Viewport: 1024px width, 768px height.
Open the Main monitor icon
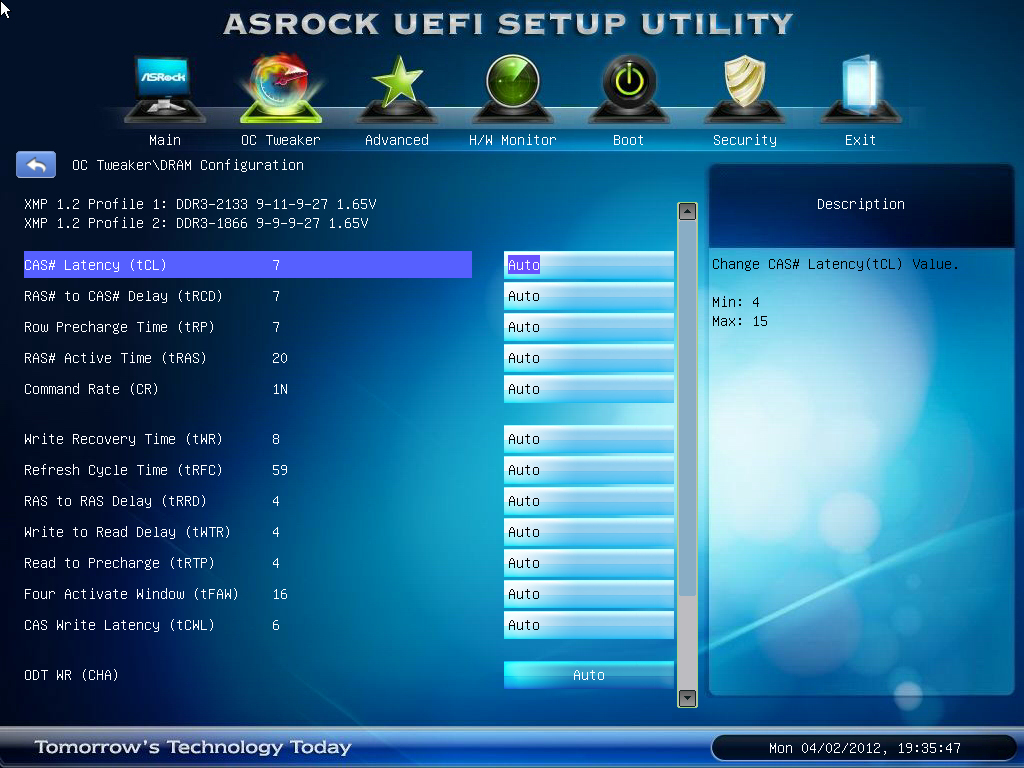[x=164, y=88]
